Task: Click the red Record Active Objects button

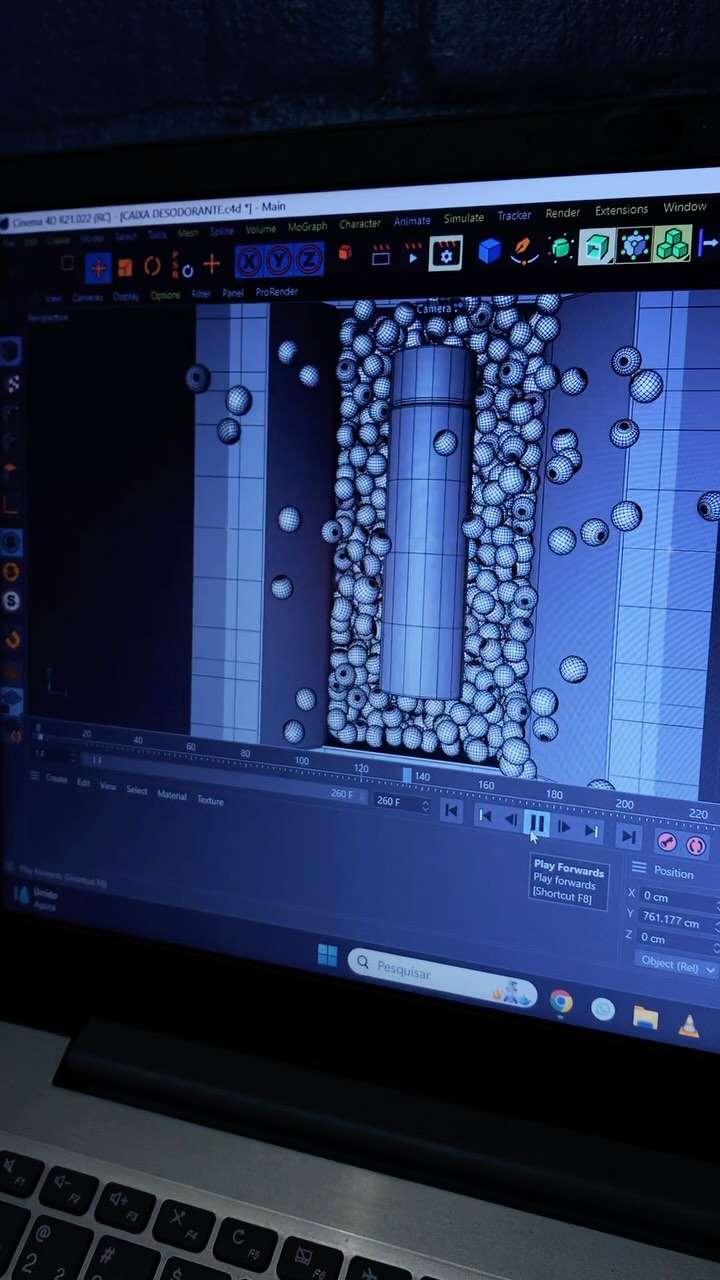Action: pos(667,843)
